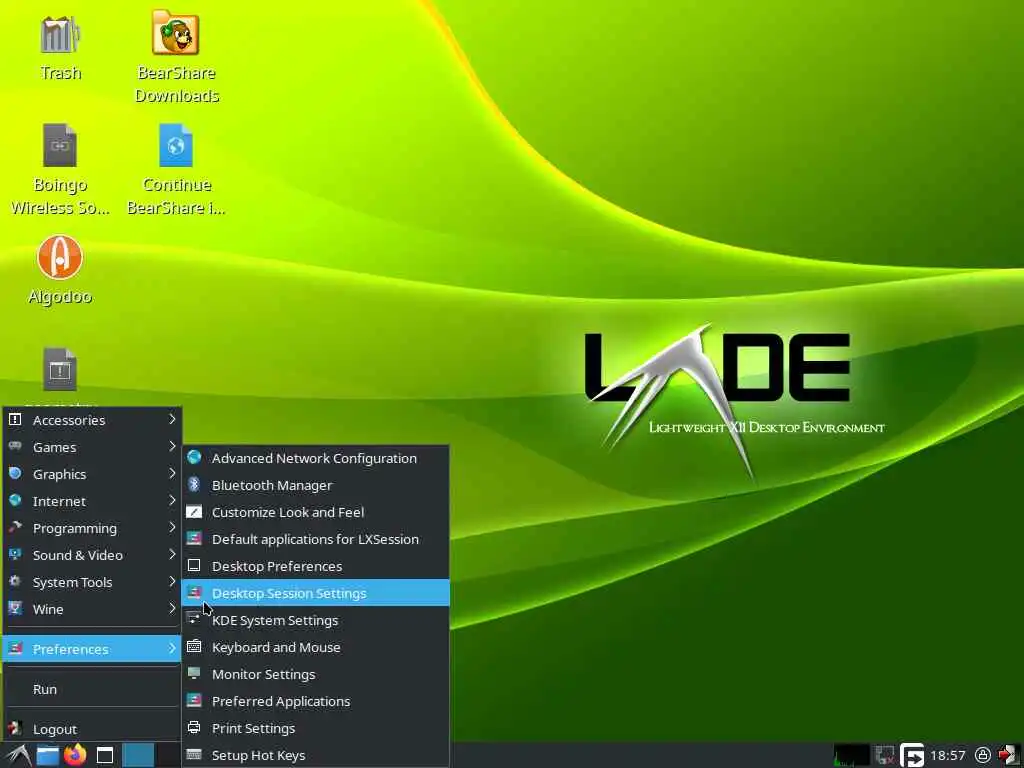Open Customize Look and Feel
This screenshot has height=768, width=1024.
[315, 513]
